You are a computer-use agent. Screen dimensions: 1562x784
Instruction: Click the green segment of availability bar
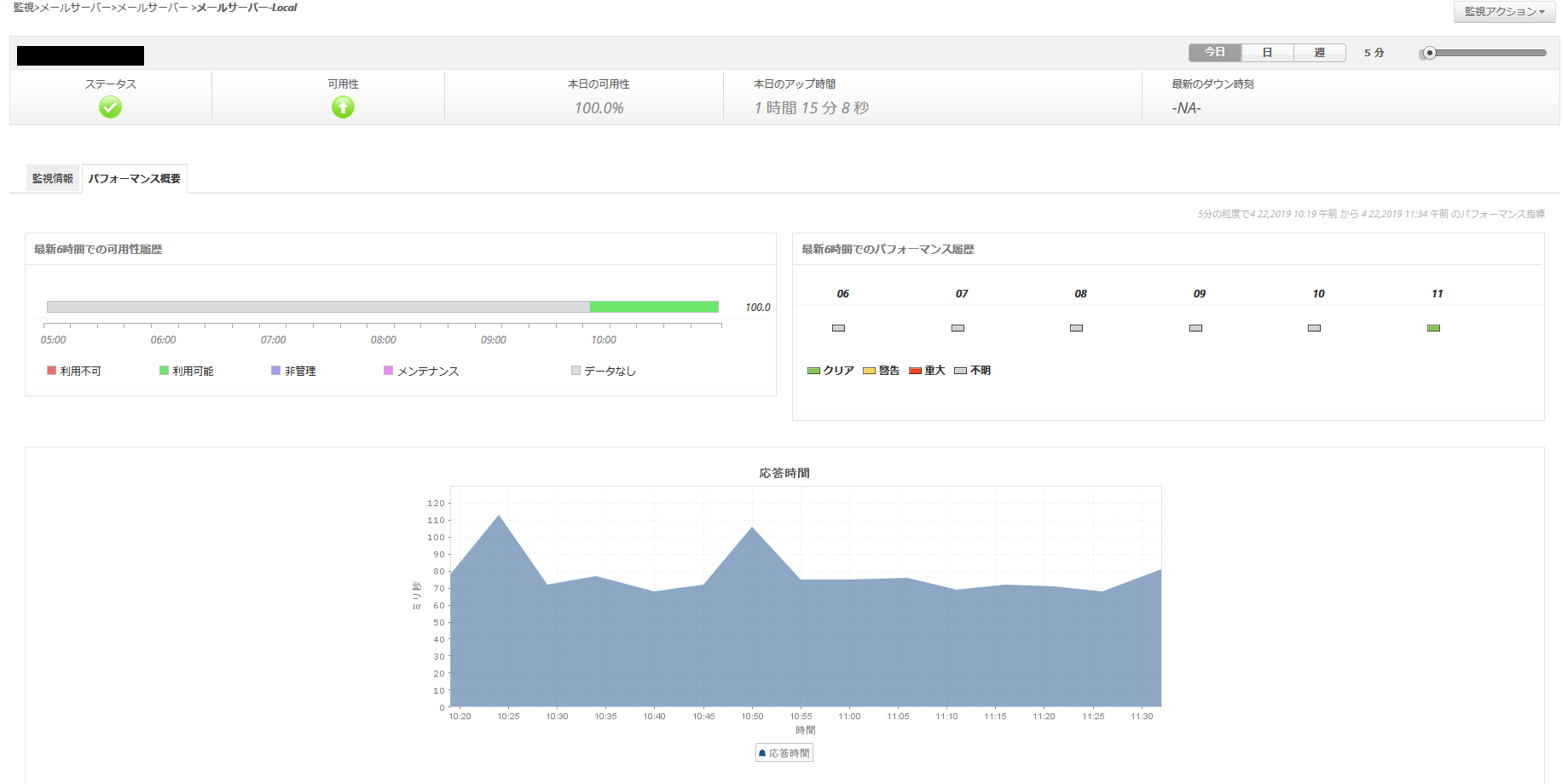pos(653,307)
